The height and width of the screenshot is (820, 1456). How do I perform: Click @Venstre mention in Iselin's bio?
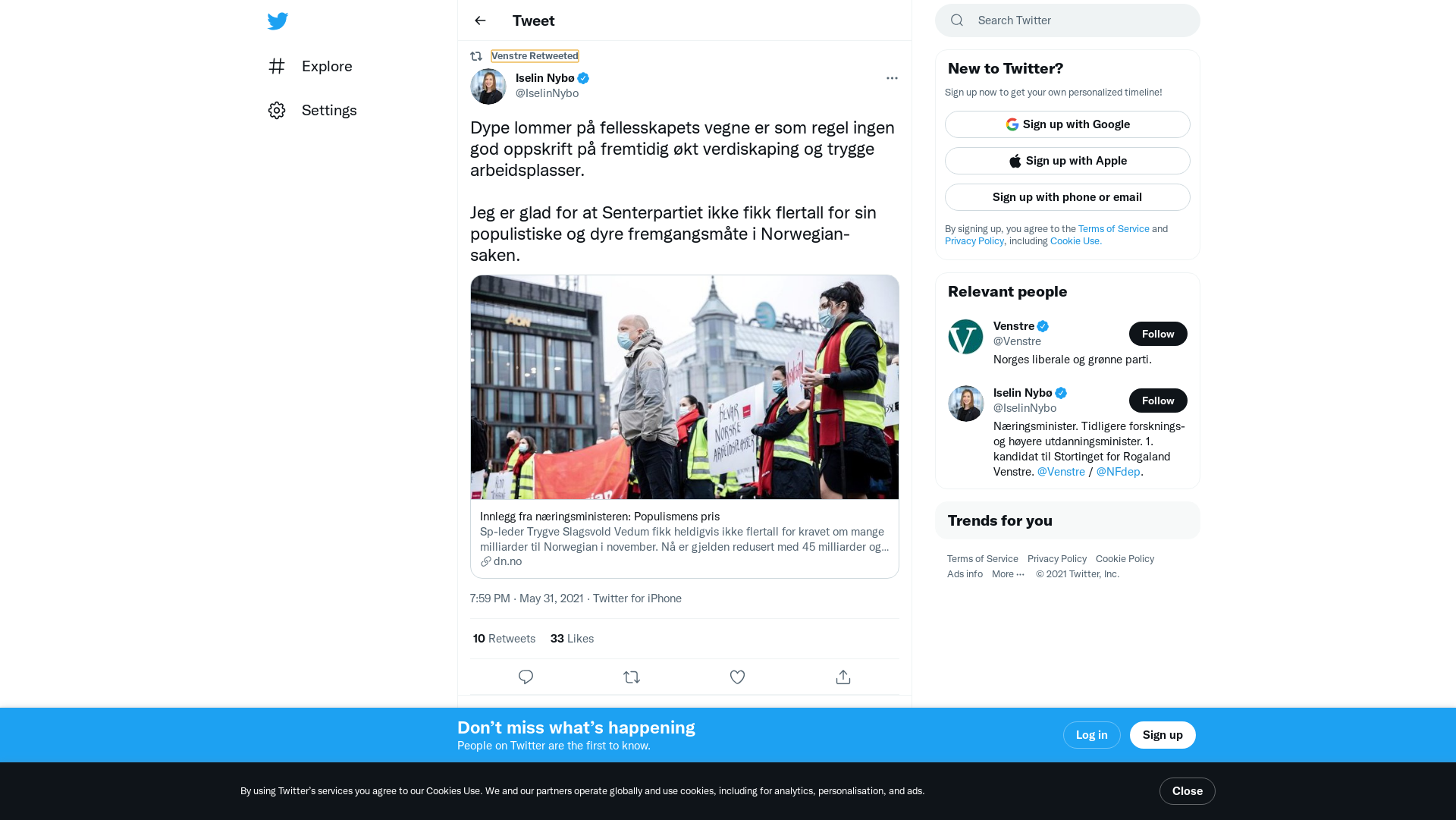coord(1061,472)
